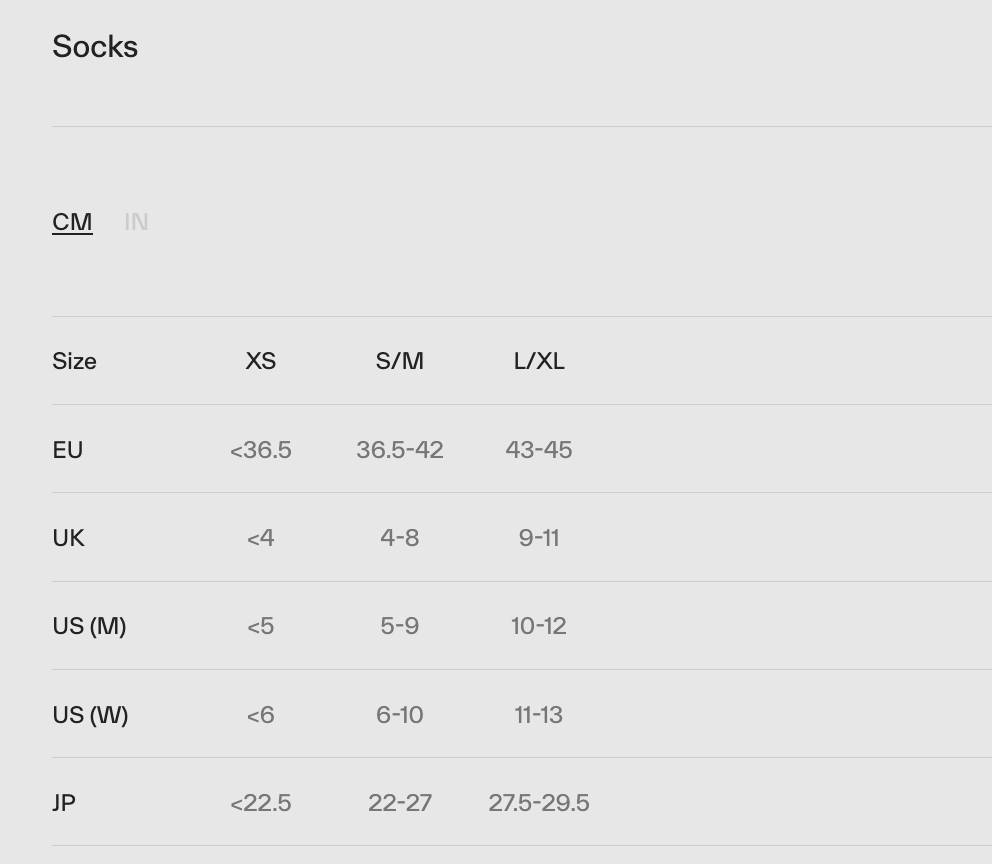This screenshot has width=992, height=864.
Task: Select the XS EU value <36.5
Action: pyautogui.click(x=260, y=450)
